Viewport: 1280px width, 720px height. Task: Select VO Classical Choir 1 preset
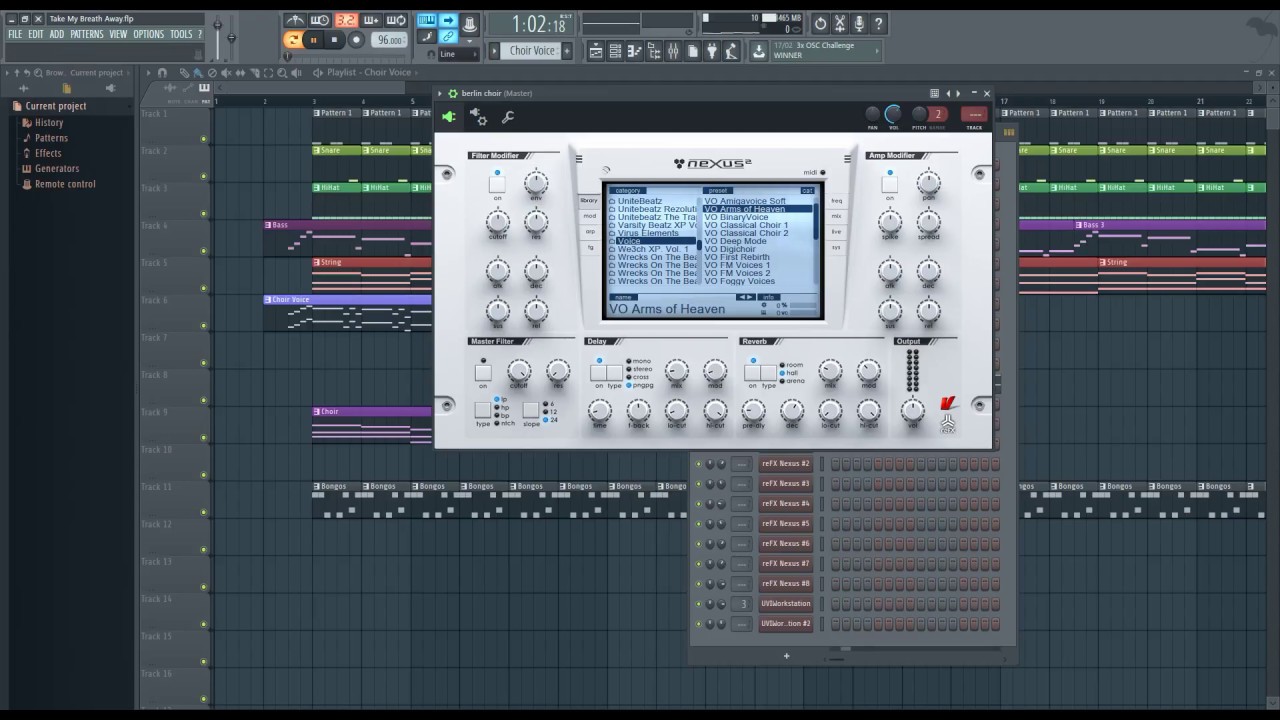(x=747, y=225)
